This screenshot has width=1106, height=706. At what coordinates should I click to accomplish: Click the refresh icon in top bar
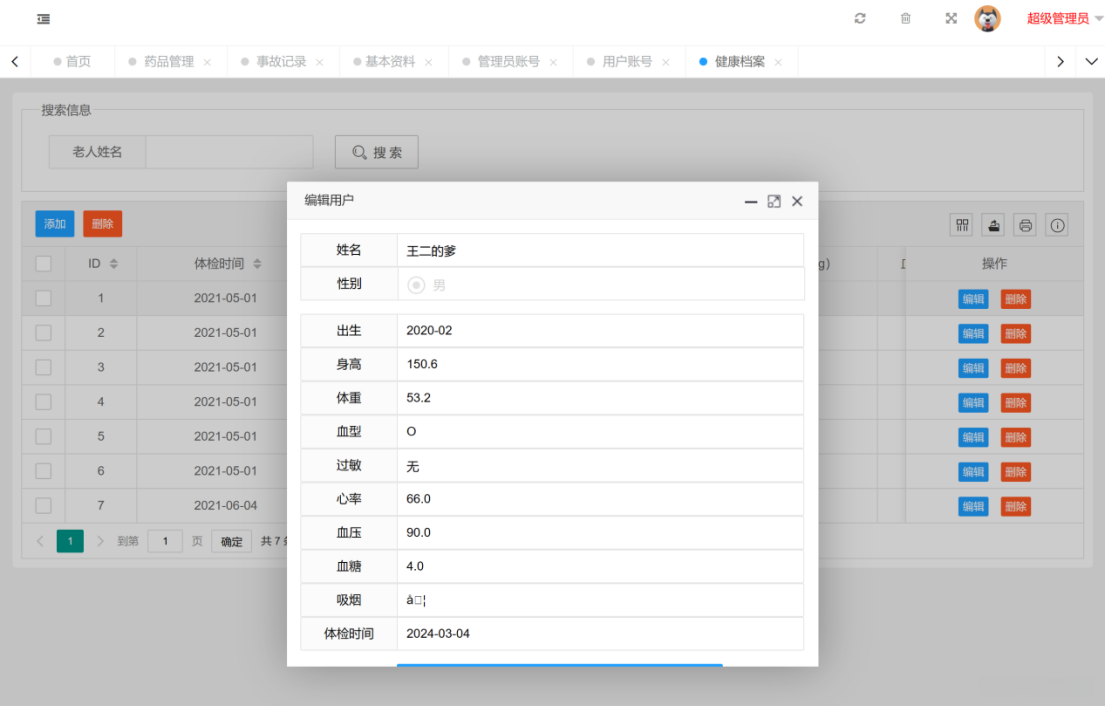click(x=860, y=19)
